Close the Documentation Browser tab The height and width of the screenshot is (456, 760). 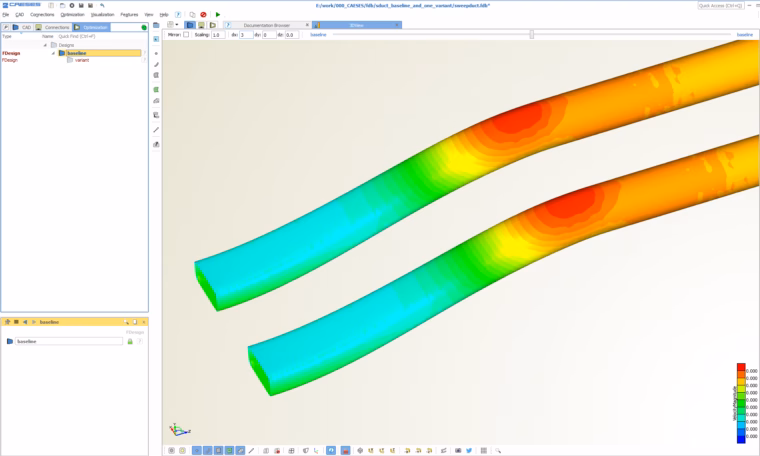click(307, 25)
